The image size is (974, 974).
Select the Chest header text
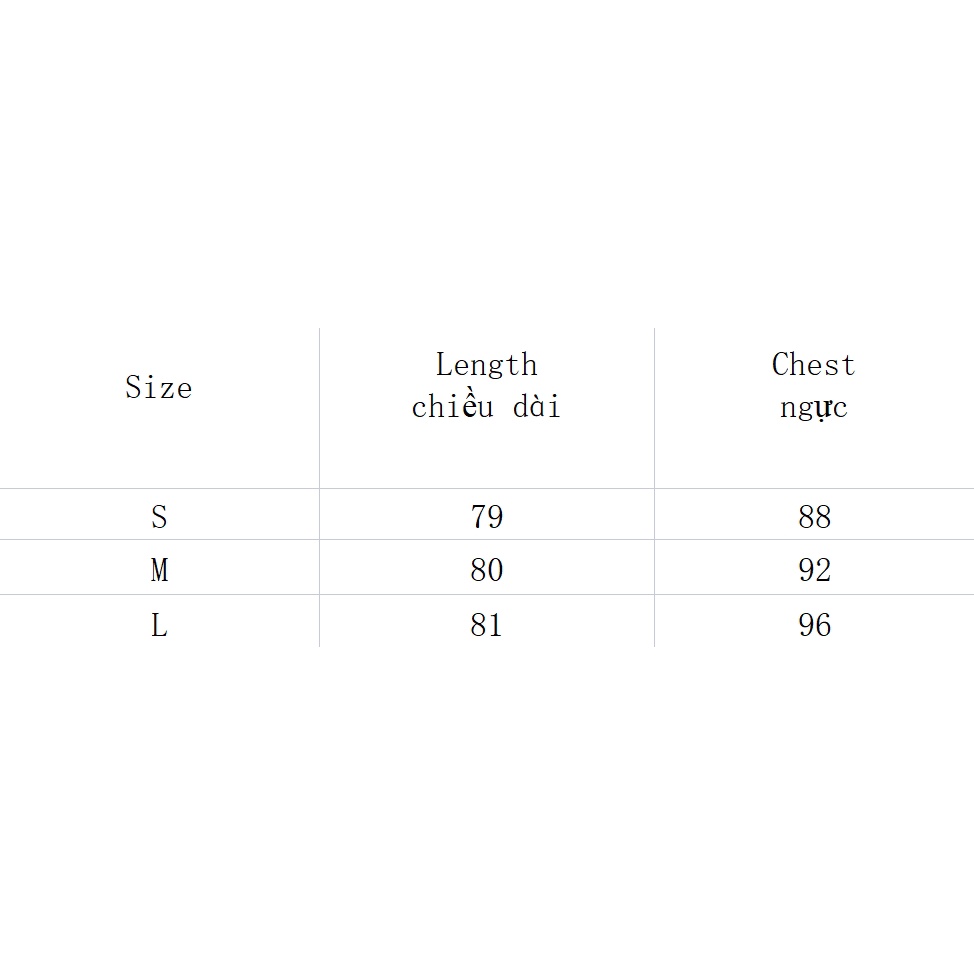click(813, 365)
